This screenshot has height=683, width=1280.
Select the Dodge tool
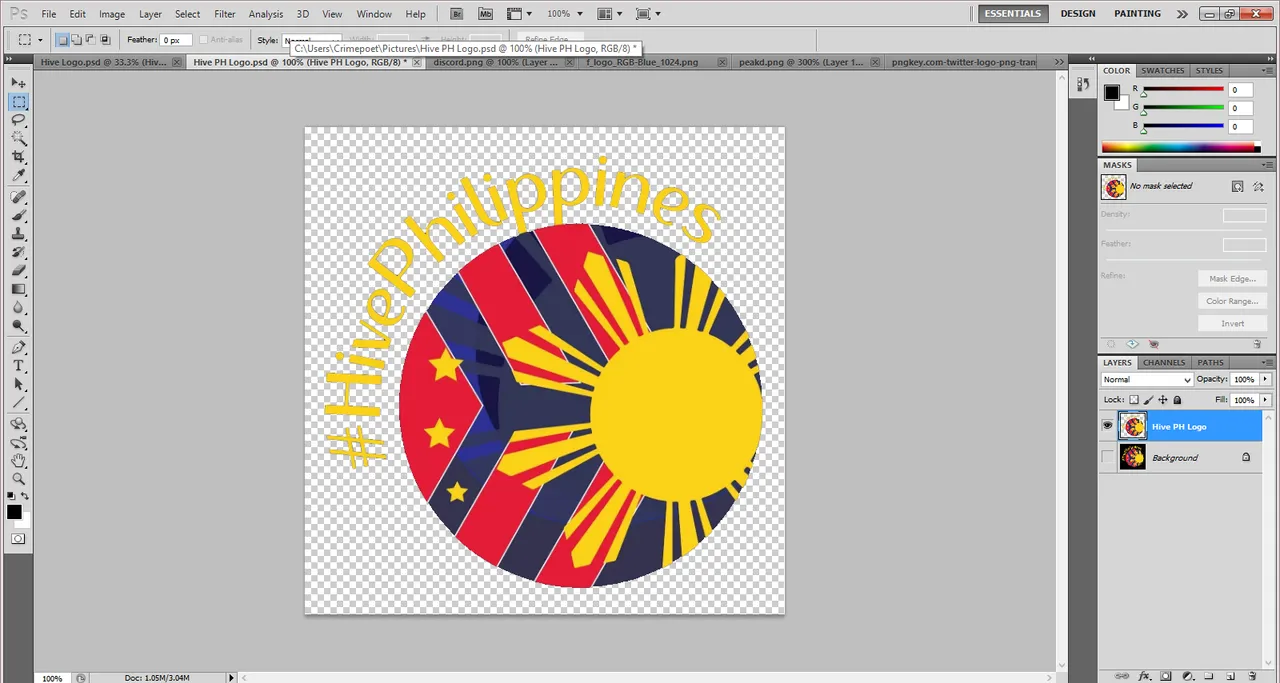18,326
